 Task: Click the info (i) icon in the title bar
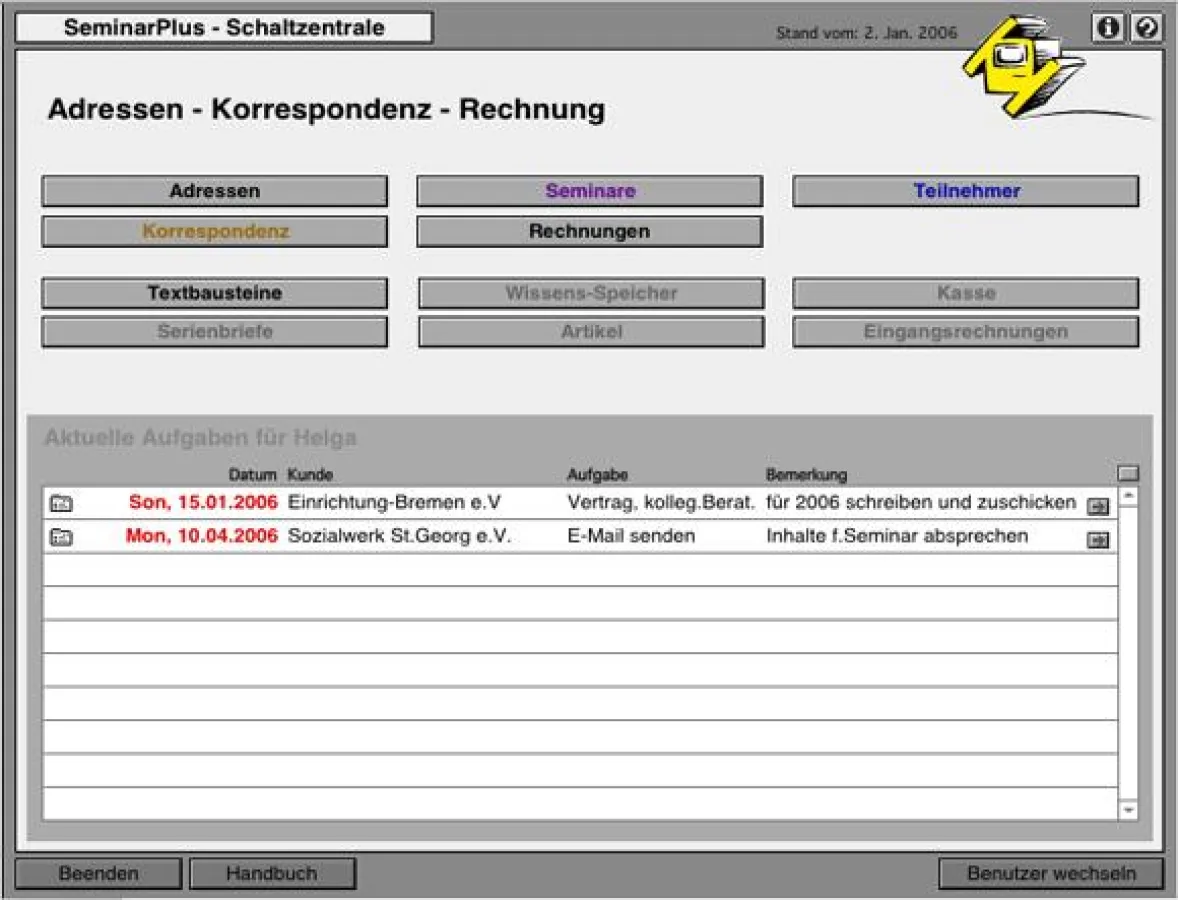pos(1108,27)
